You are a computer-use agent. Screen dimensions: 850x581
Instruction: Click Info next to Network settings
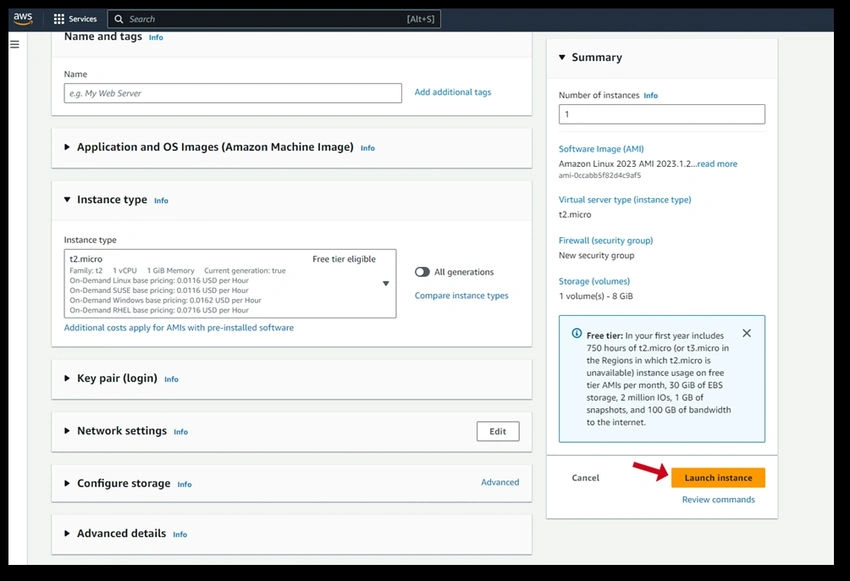181,432
